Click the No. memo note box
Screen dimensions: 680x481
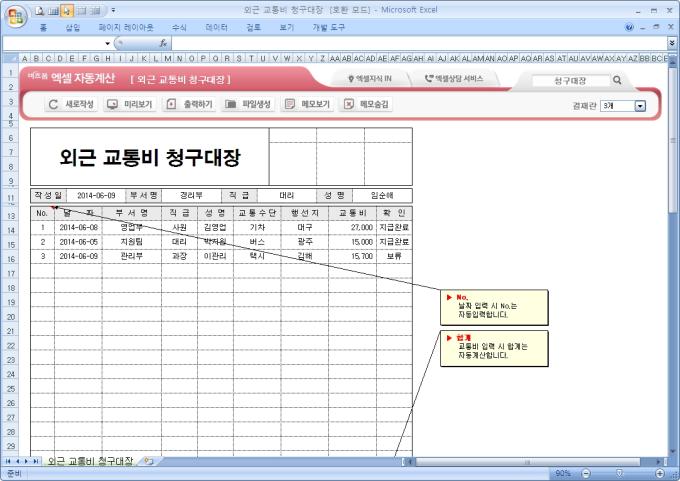[x=494, y=308]
